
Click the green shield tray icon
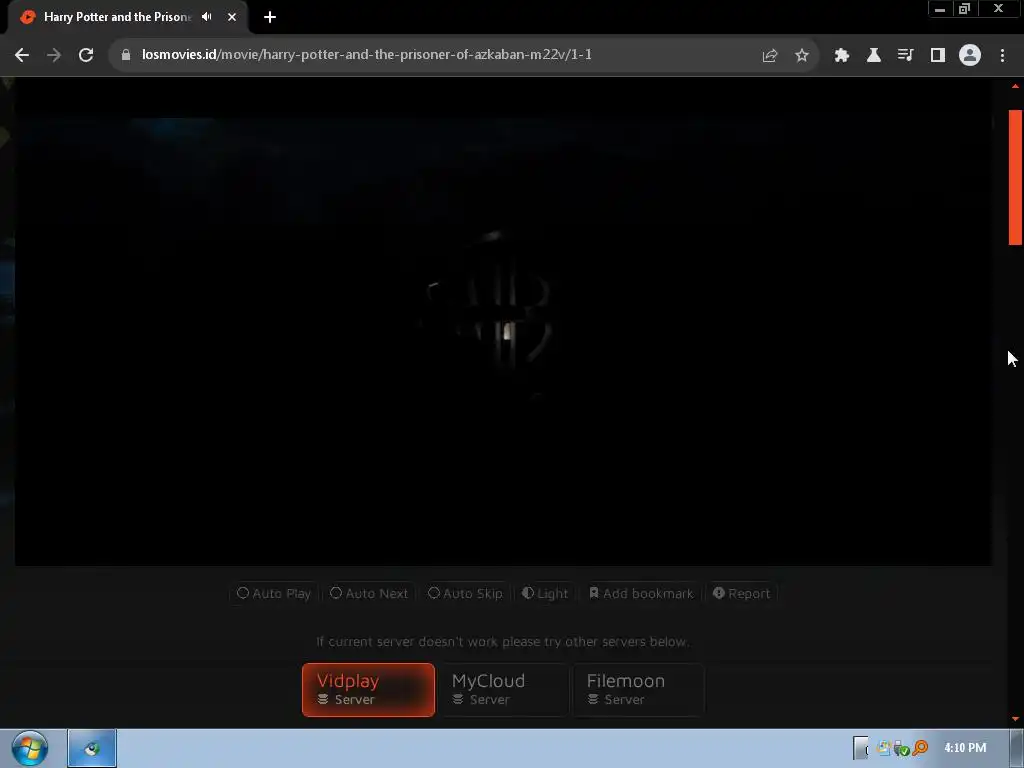pos(902,748)
